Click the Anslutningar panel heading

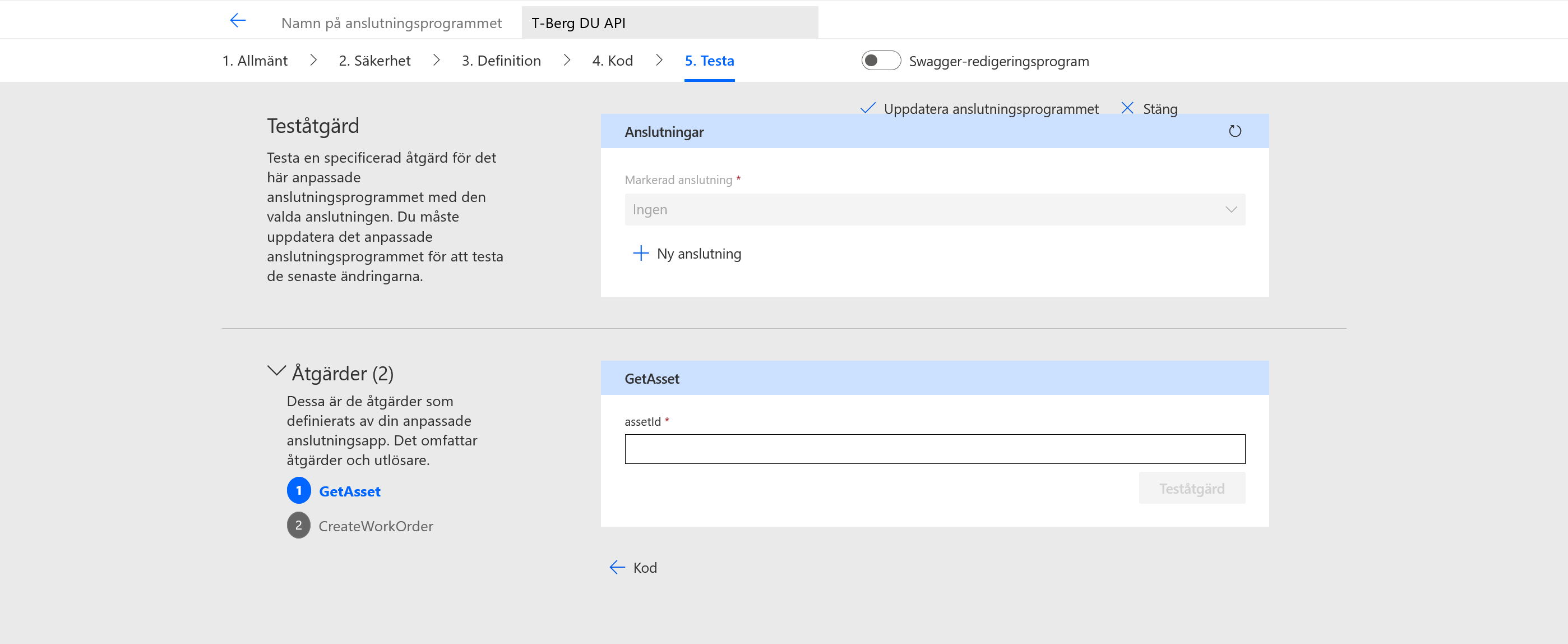[664, 132]
